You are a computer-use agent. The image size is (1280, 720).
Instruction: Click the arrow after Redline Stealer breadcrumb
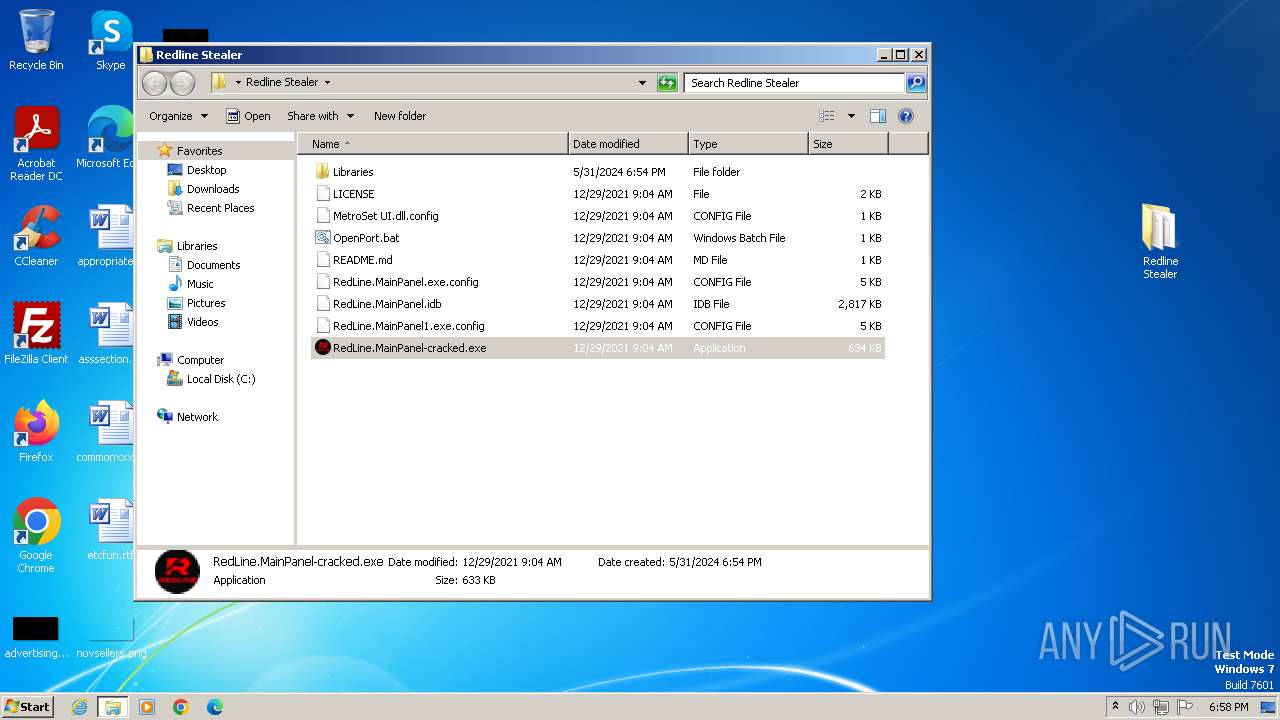coord(327,83)
